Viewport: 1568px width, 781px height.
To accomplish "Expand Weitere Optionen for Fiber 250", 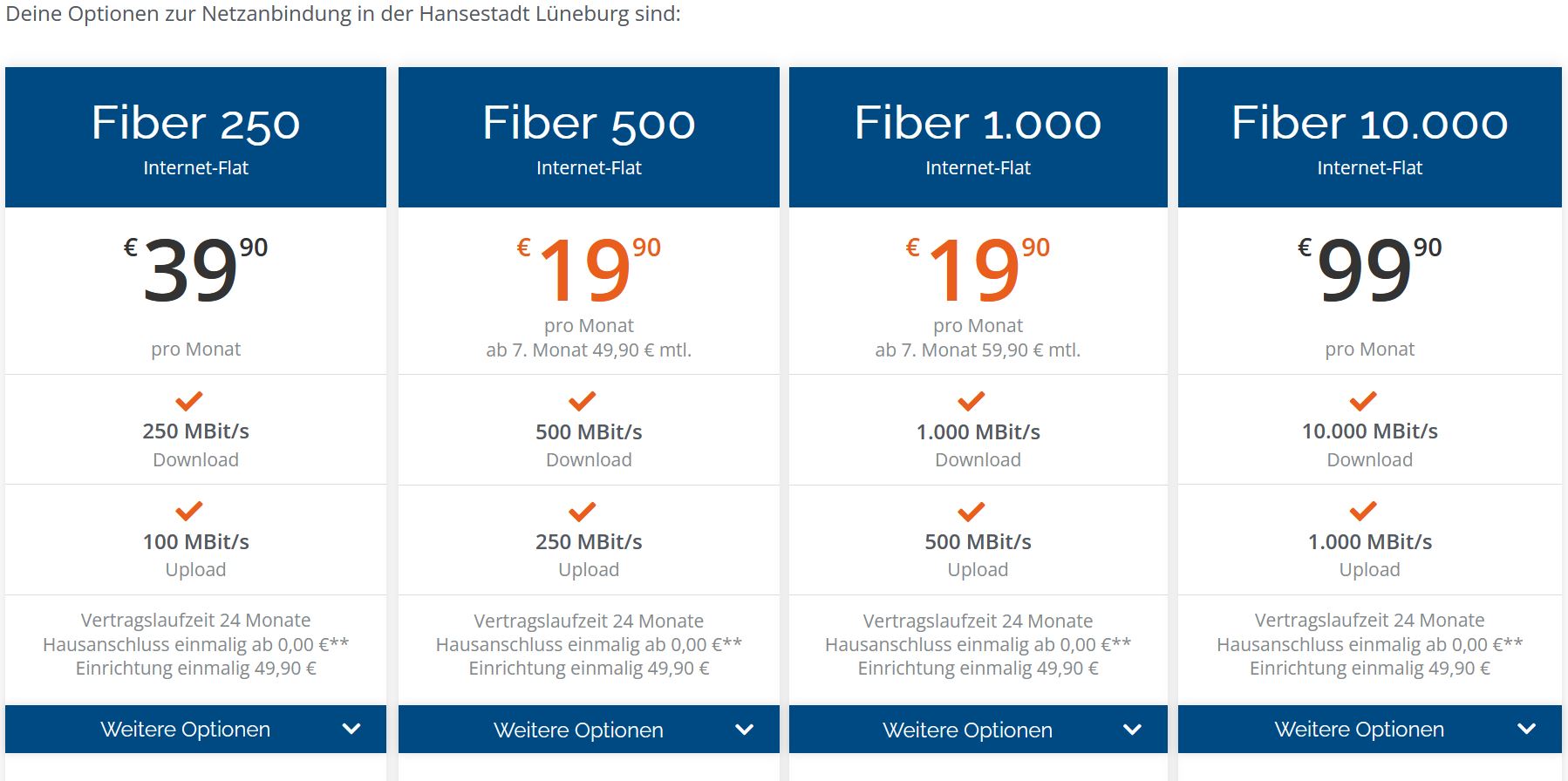I will click(195, 729).
